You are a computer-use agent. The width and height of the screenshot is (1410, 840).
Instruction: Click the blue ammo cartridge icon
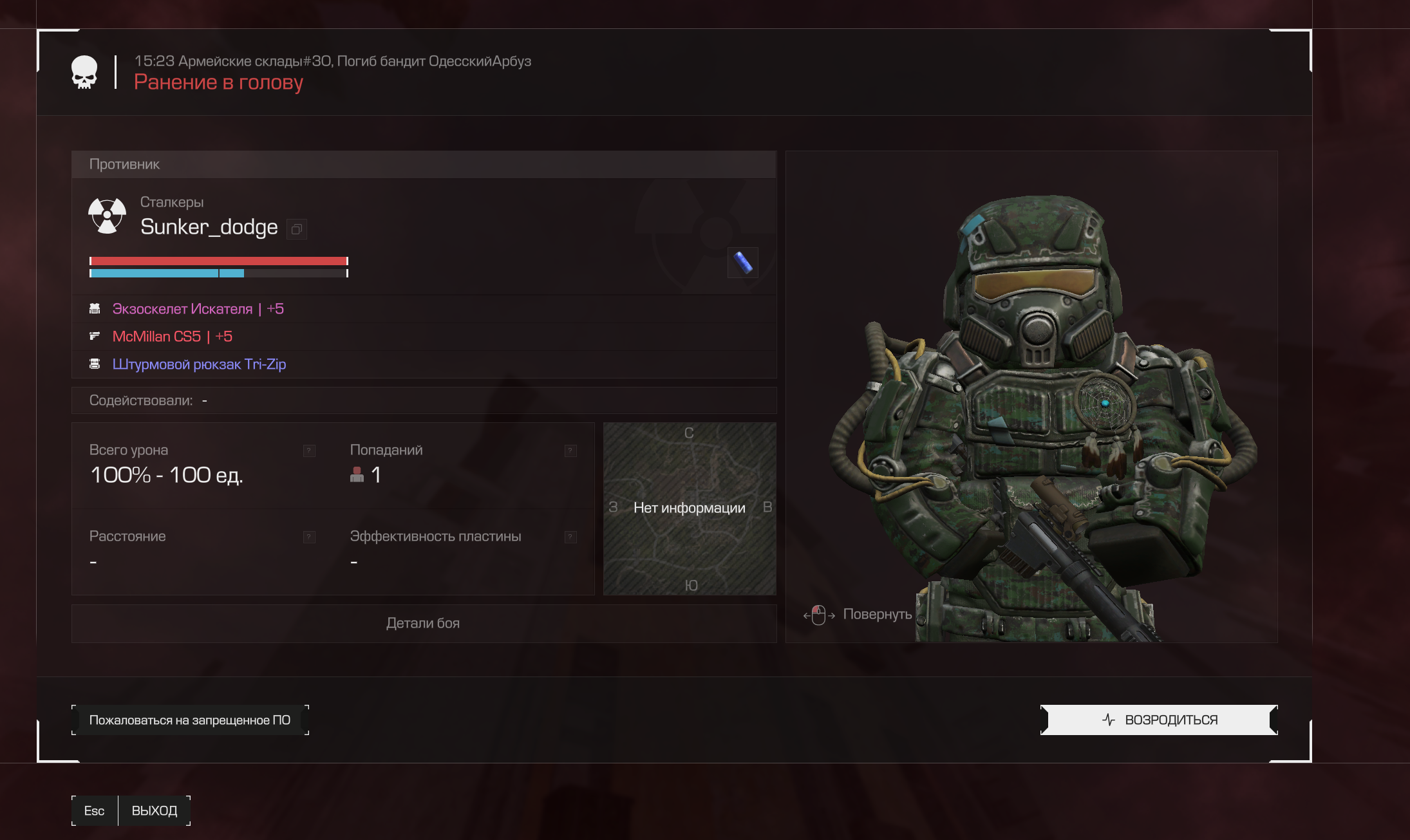742,263
